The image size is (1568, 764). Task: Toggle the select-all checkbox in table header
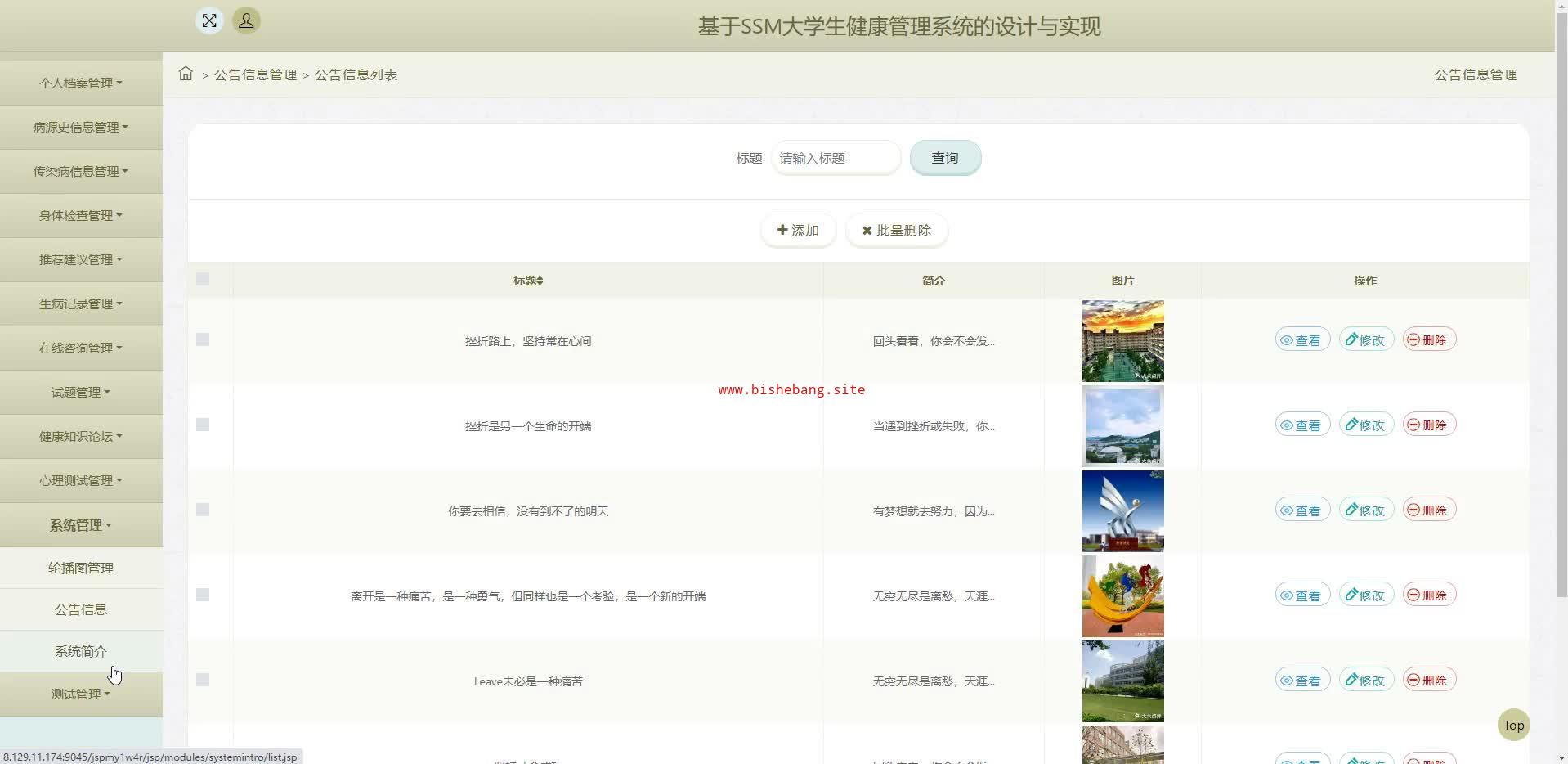[x=203, y=280]
